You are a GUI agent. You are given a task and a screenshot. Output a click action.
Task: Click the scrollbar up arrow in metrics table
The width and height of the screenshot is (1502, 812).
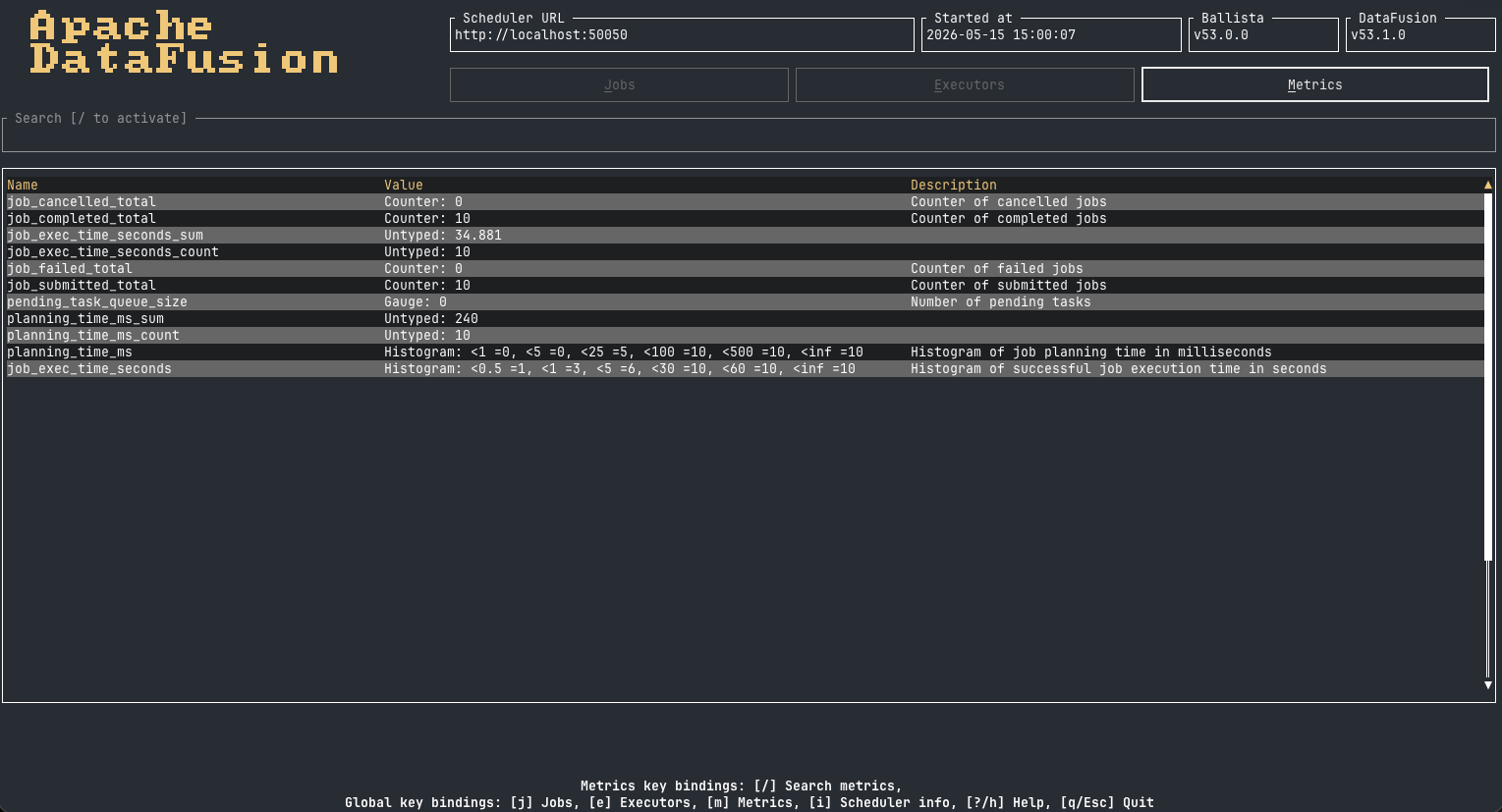[1488, 185]
